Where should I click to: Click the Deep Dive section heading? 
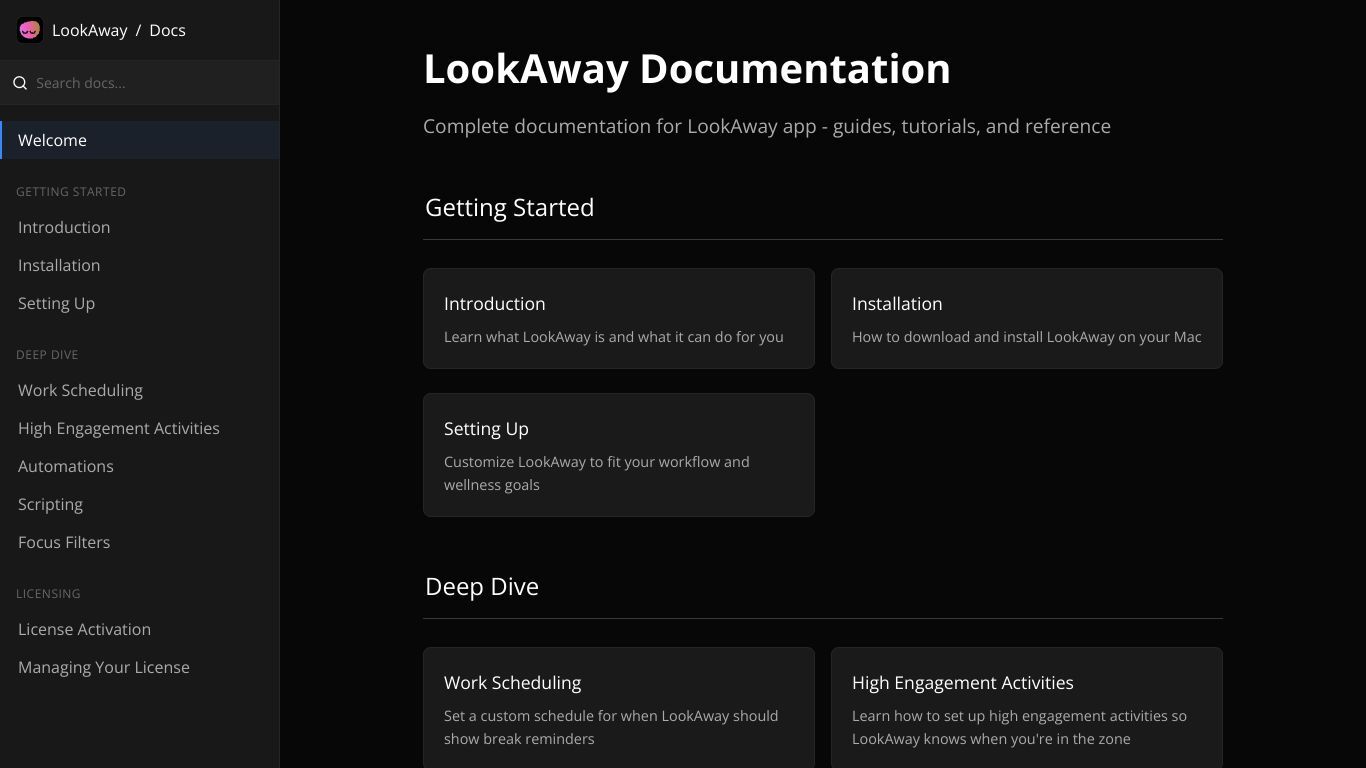482,587
